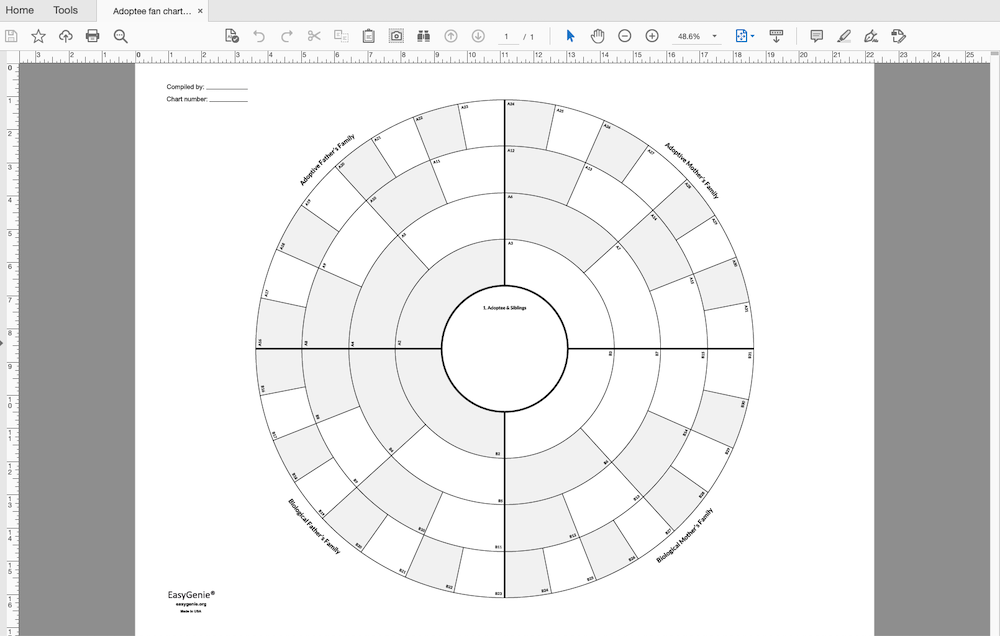Redo the last action

tap(286, 36)
